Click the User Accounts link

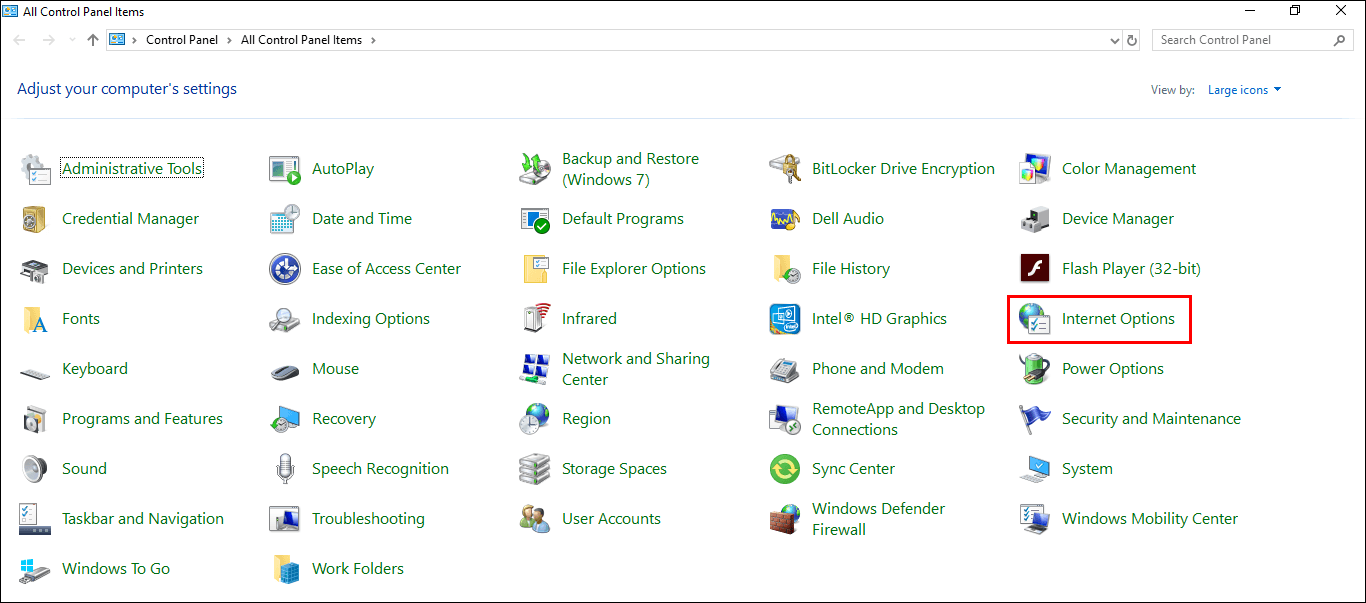pyautogui.click(x=611, y=519)
